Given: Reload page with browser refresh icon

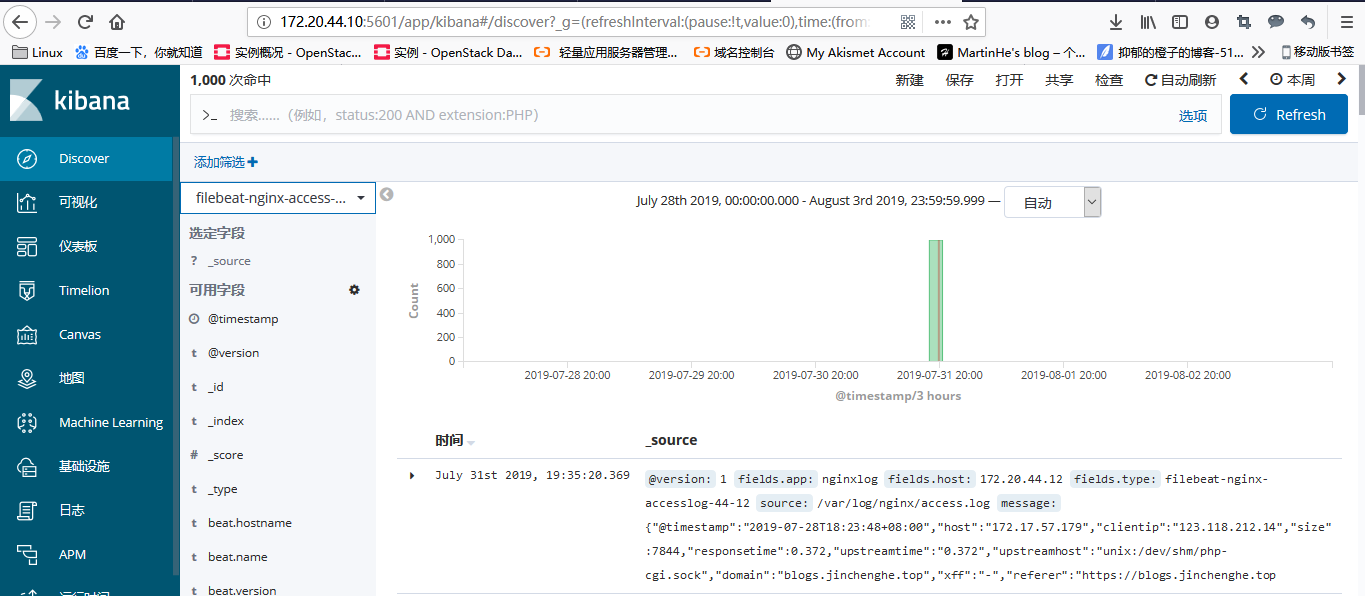Looking at the screenshot, I should 86,22.
